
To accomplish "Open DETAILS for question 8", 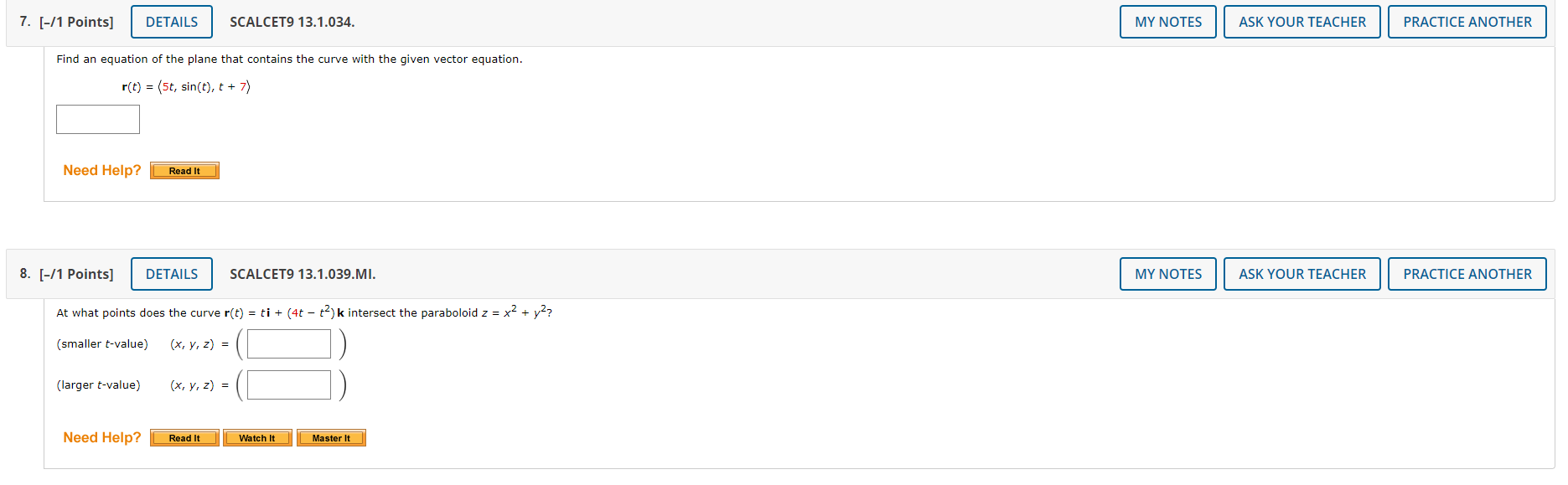I will (171, 274).
